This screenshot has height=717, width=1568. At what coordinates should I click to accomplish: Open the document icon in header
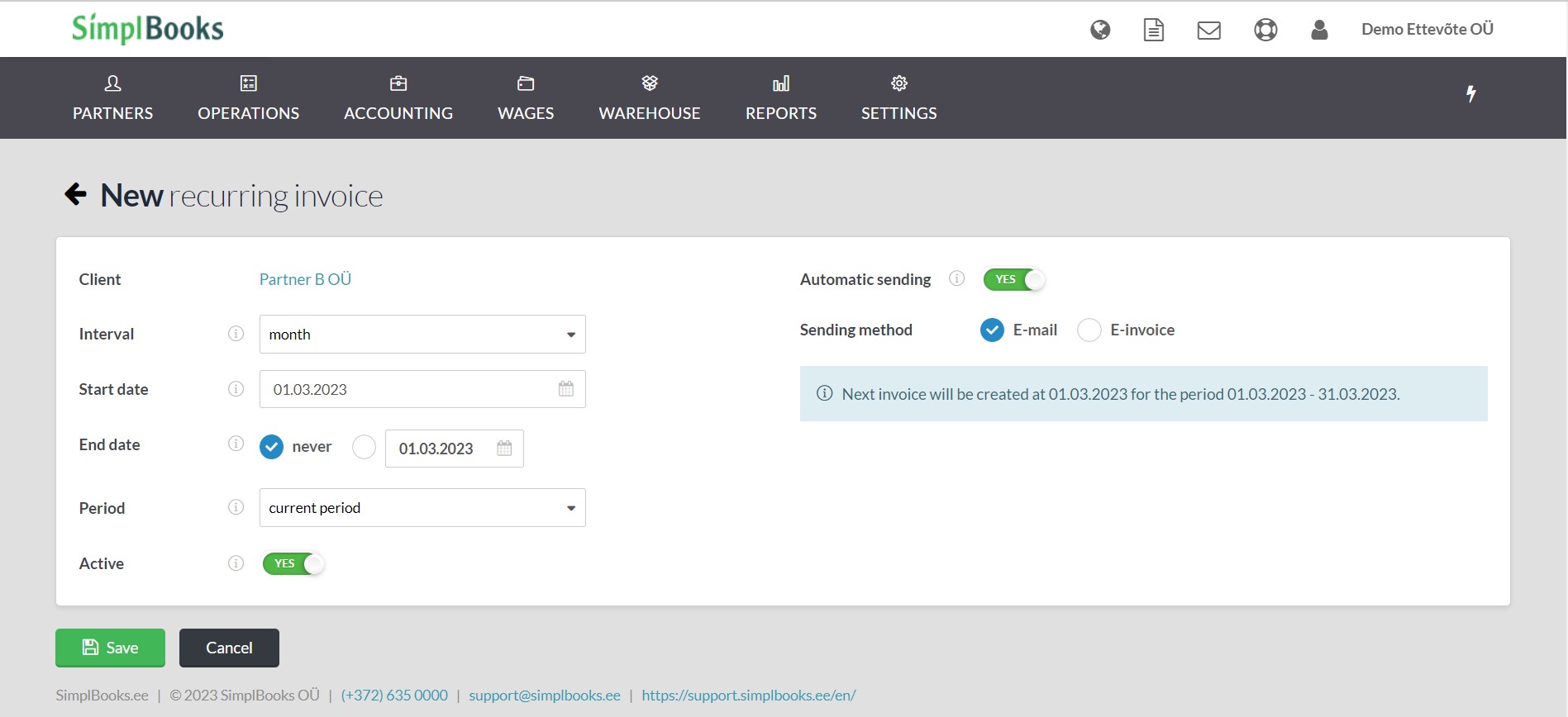[1154, 30]
